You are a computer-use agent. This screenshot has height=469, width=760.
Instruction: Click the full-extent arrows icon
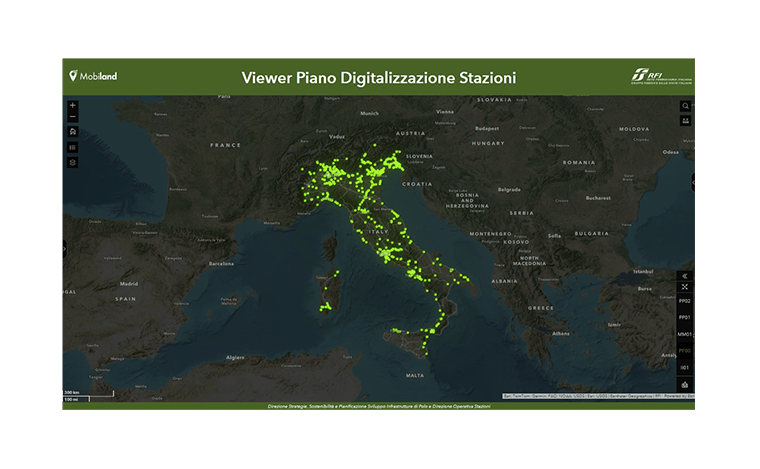tap(685, 286)
